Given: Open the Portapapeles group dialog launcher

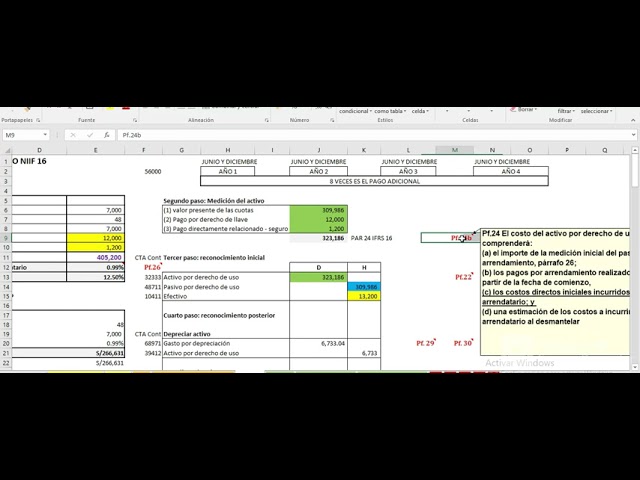Looking at the screenshot, I should pyautogui.click(x=36, y=120).
